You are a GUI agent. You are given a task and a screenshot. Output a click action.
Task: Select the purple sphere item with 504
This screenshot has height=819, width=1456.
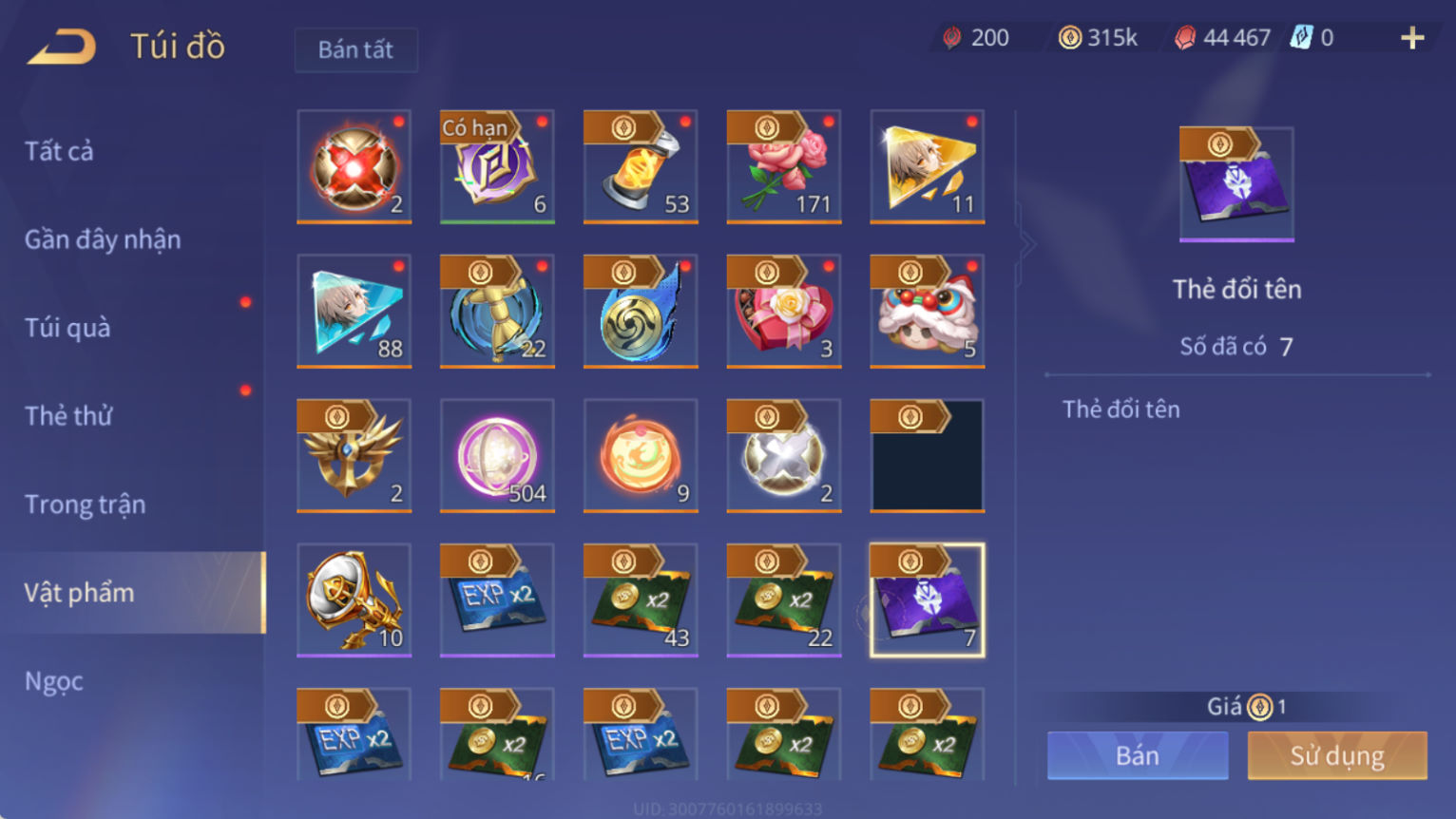pos(497,455)
